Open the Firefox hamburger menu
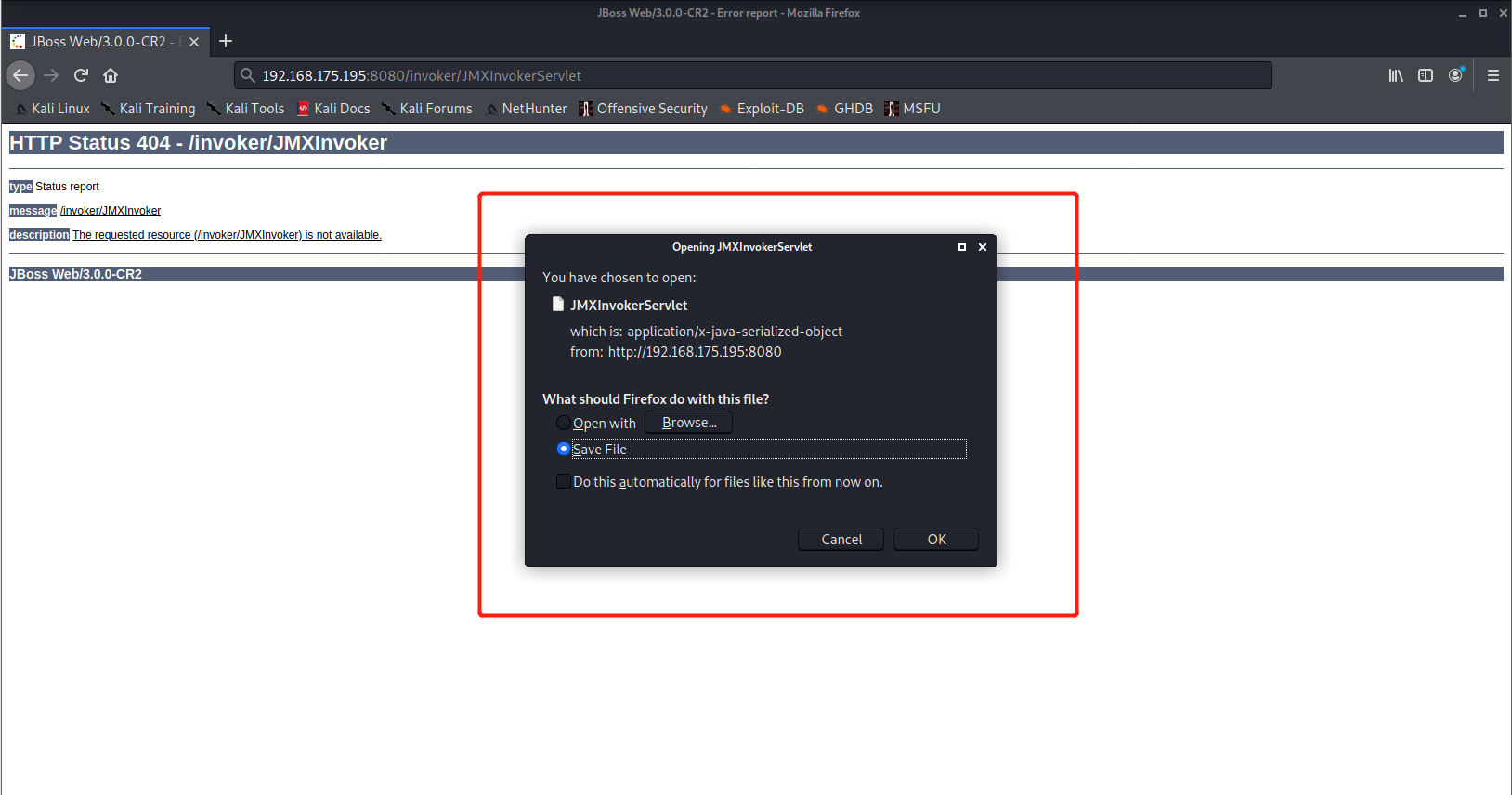Viewport: 1512px width, 795px height. tap(1493, 75)
